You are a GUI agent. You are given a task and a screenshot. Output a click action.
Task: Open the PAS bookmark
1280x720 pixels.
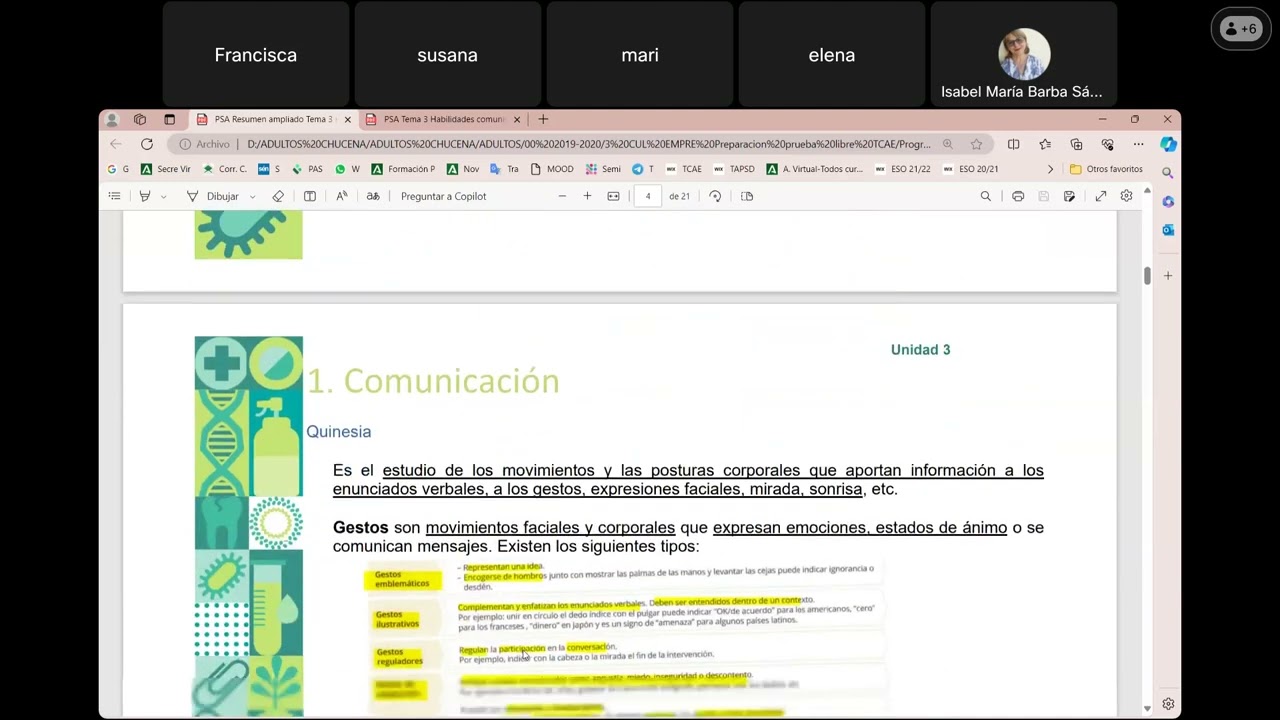click(307, 169)
